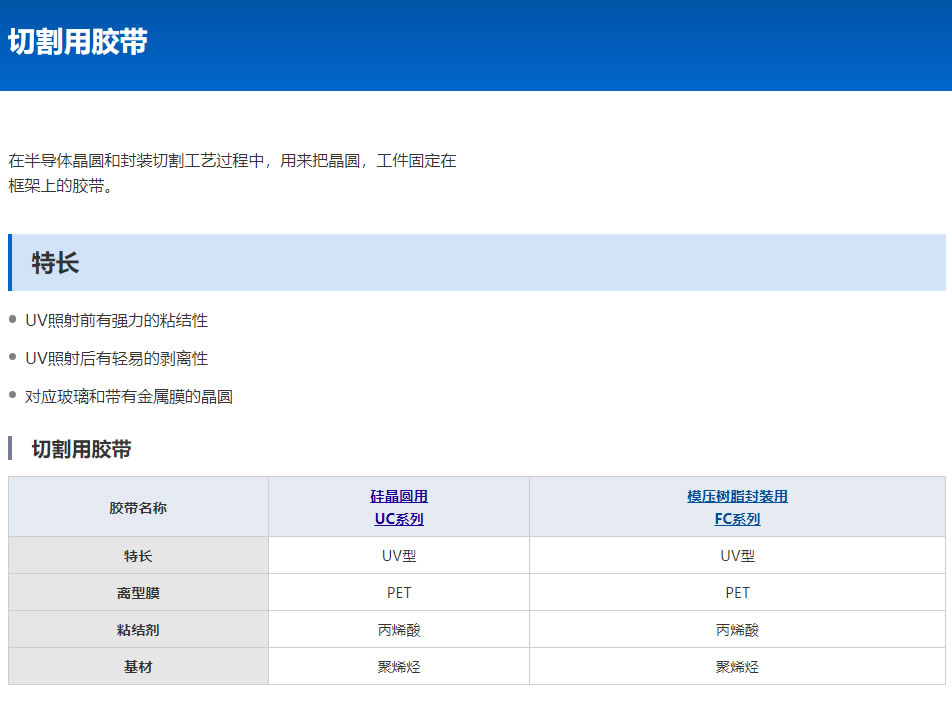Click the 切割用胶带 subheading above the table
Screen dimensions: 952x718
[x=81, y=449]
